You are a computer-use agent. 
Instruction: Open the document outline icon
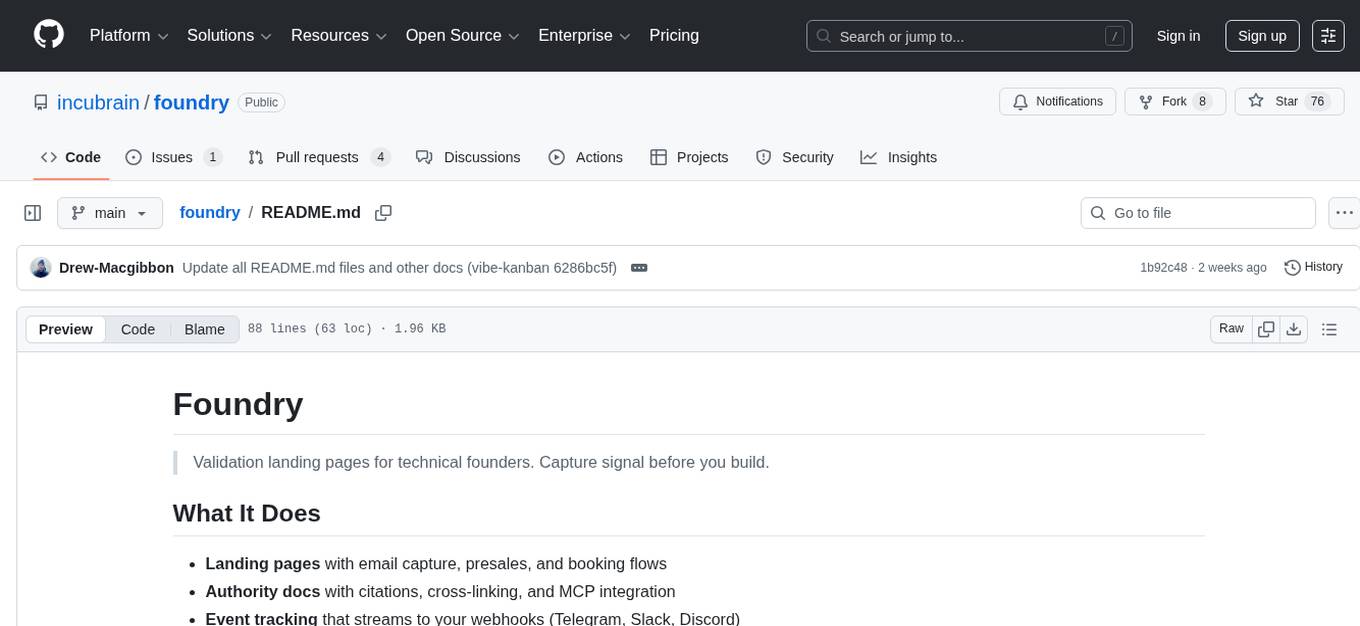point(1329,329)
